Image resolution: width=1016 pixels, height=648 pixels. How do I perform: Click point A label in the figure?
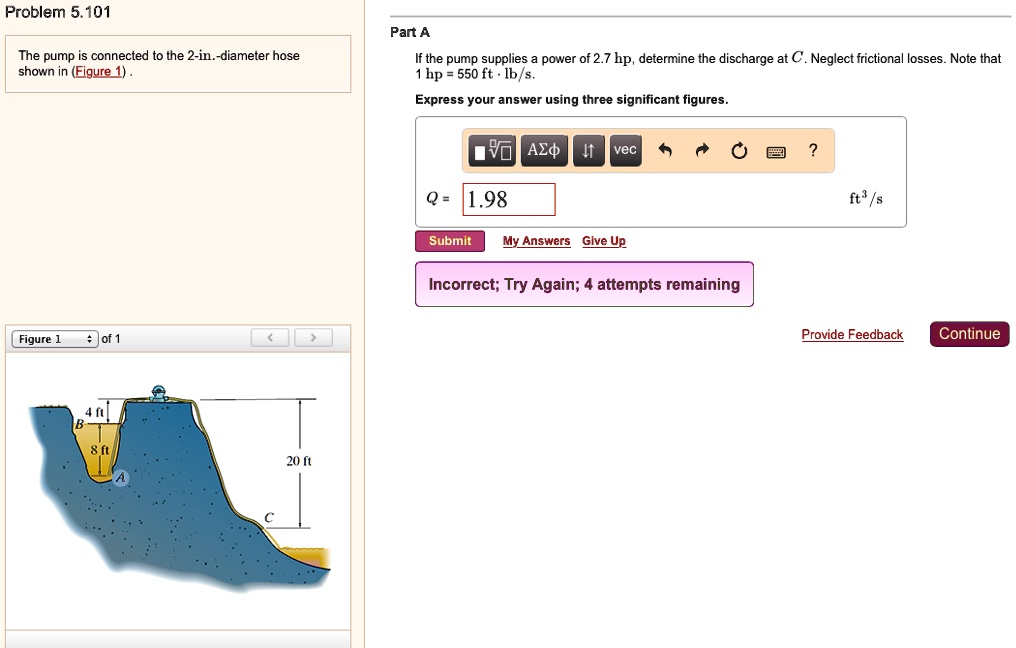121,478
